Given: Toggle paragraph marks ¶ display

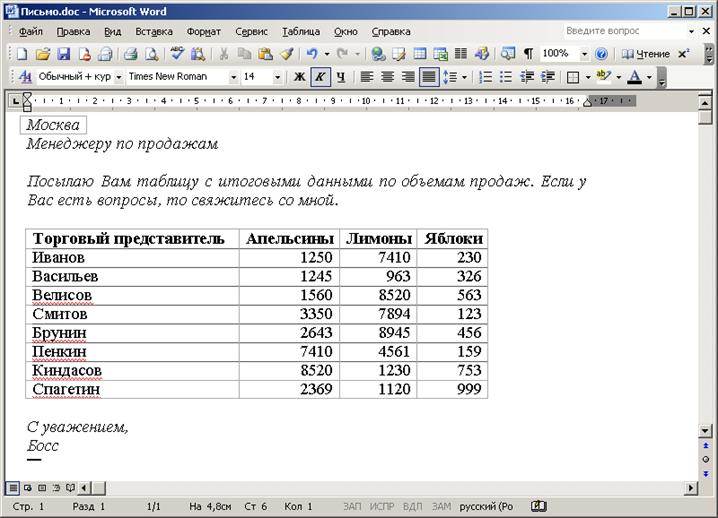Looking at the screenshot, I should [528, 54].
